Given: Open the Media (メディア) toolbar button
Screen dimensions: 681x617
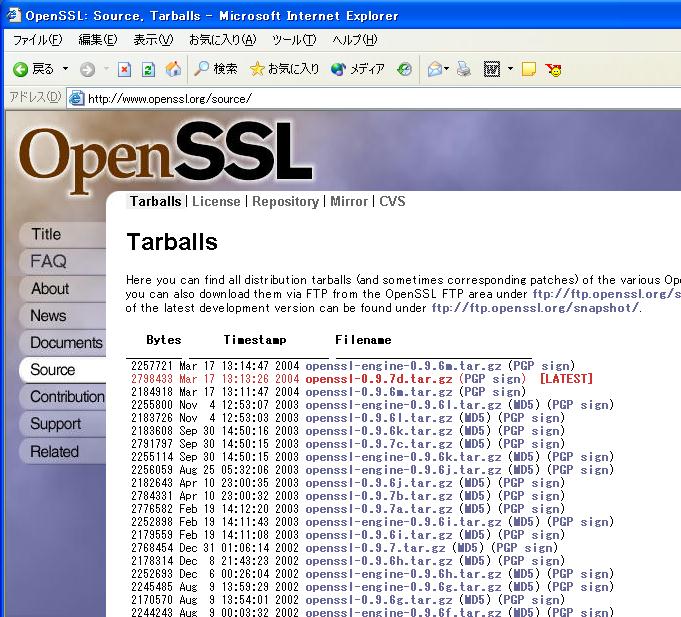Looking at the screenshot, I should click(357, 69).
